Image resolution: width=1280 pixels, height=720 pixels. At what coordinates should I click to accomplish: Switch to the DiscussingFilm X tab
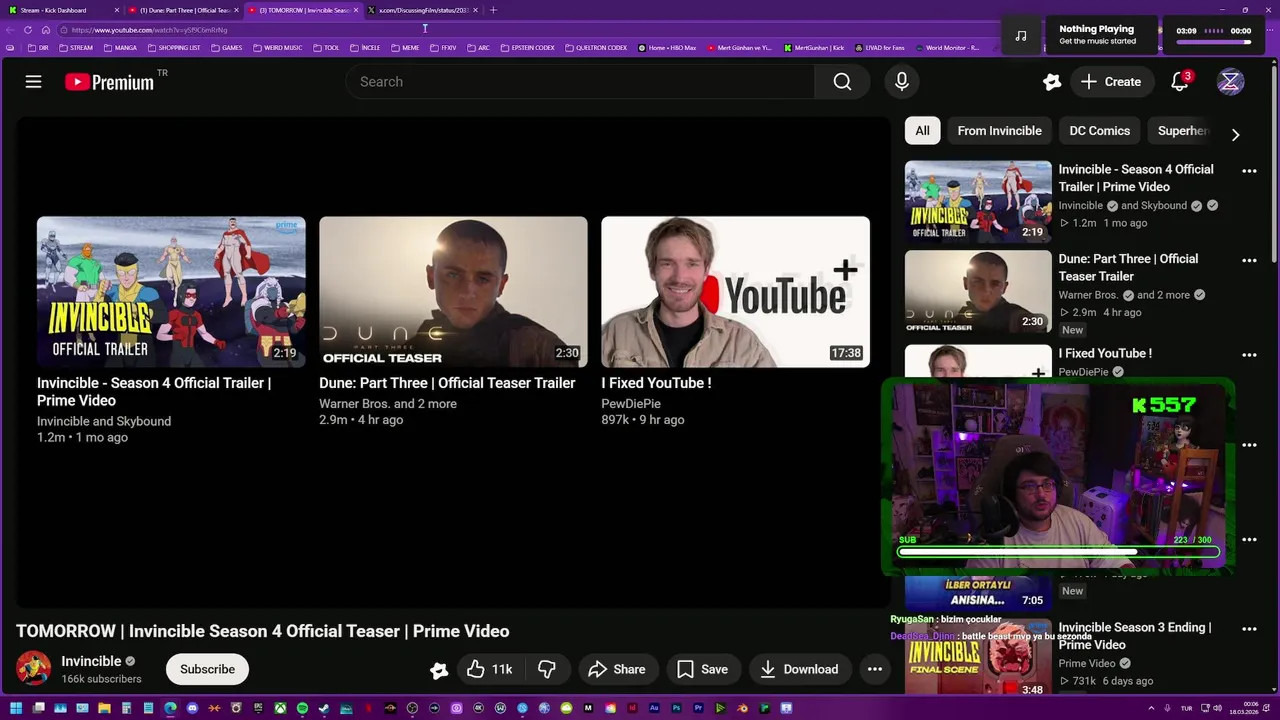click(423, 10)
